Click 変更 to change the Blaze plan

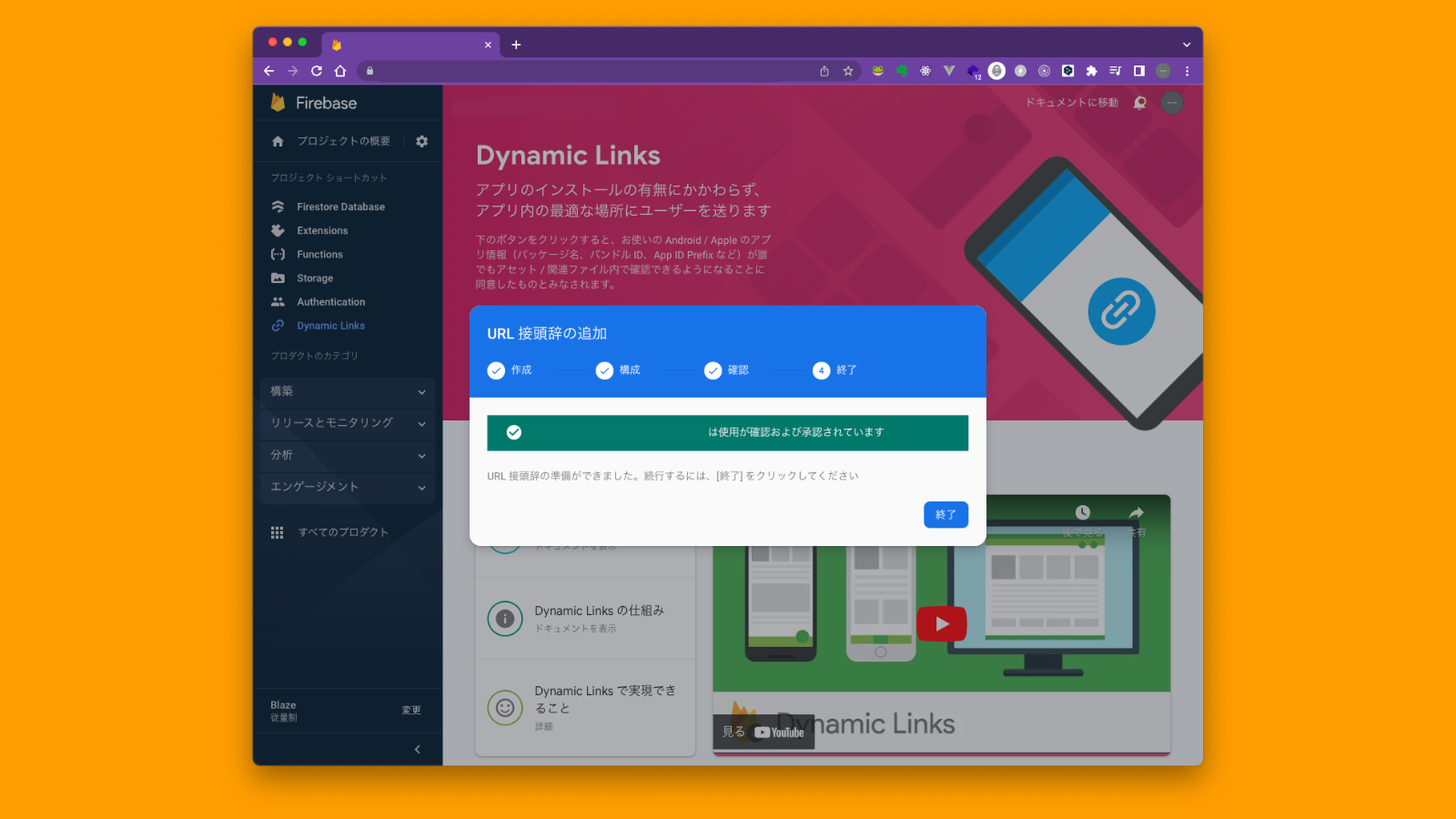[x=411, y=710]
